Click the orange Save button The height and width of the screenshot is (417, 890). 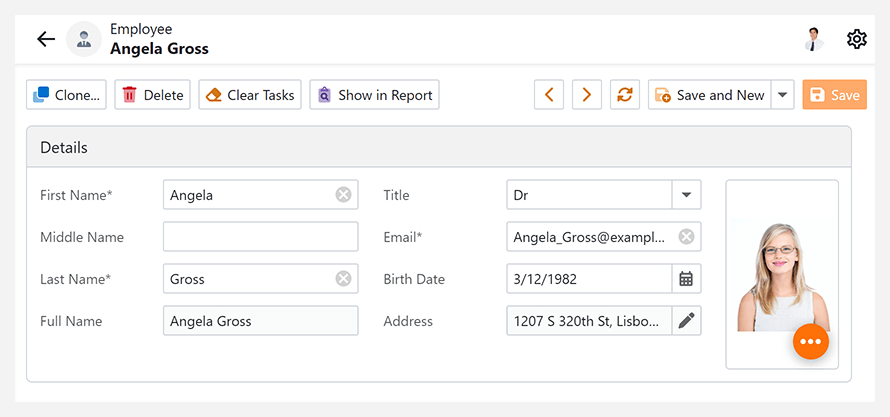pos(834,95)
